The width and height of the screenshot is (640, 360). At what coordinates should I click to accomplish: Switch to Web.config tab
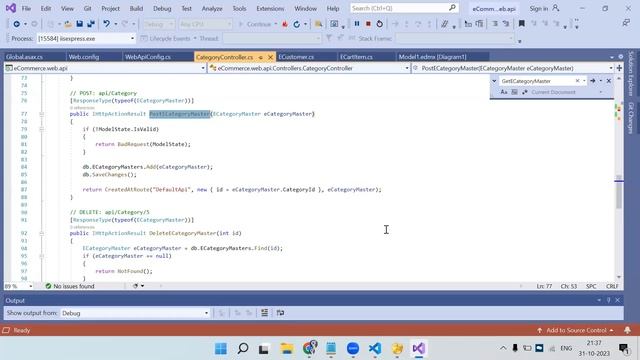(84, 57)
